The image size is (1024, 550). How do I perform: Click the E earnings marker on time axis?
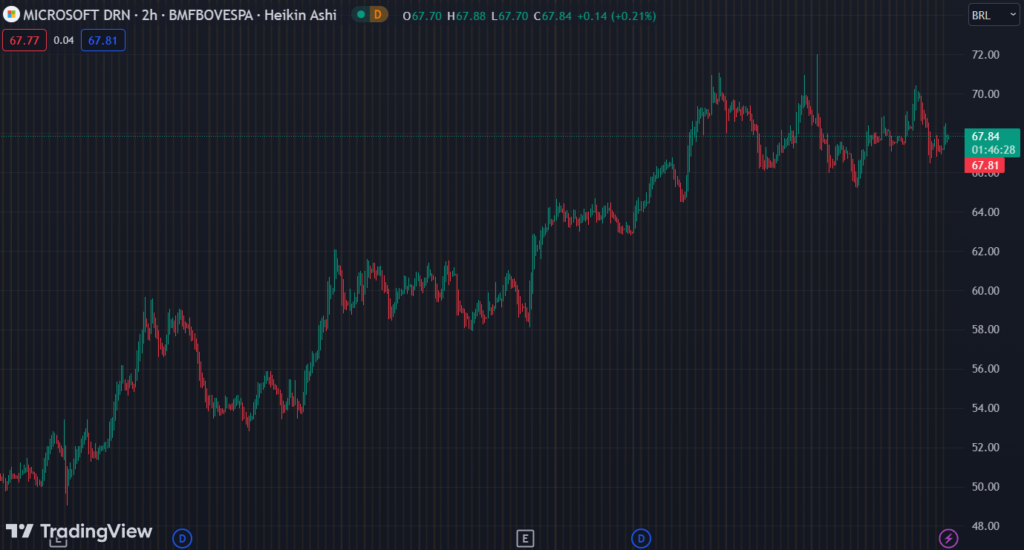(525, 538)
